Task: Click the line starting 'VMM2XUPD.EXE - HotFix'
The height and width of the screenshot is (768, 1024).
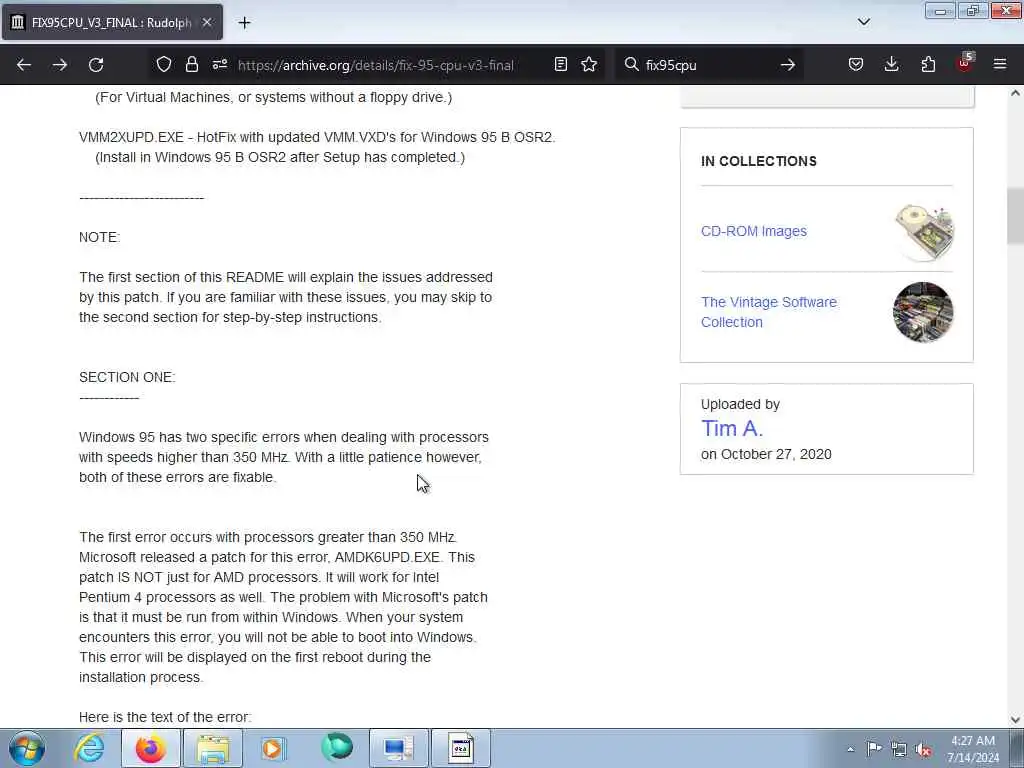Action: (x=317, y=137)
